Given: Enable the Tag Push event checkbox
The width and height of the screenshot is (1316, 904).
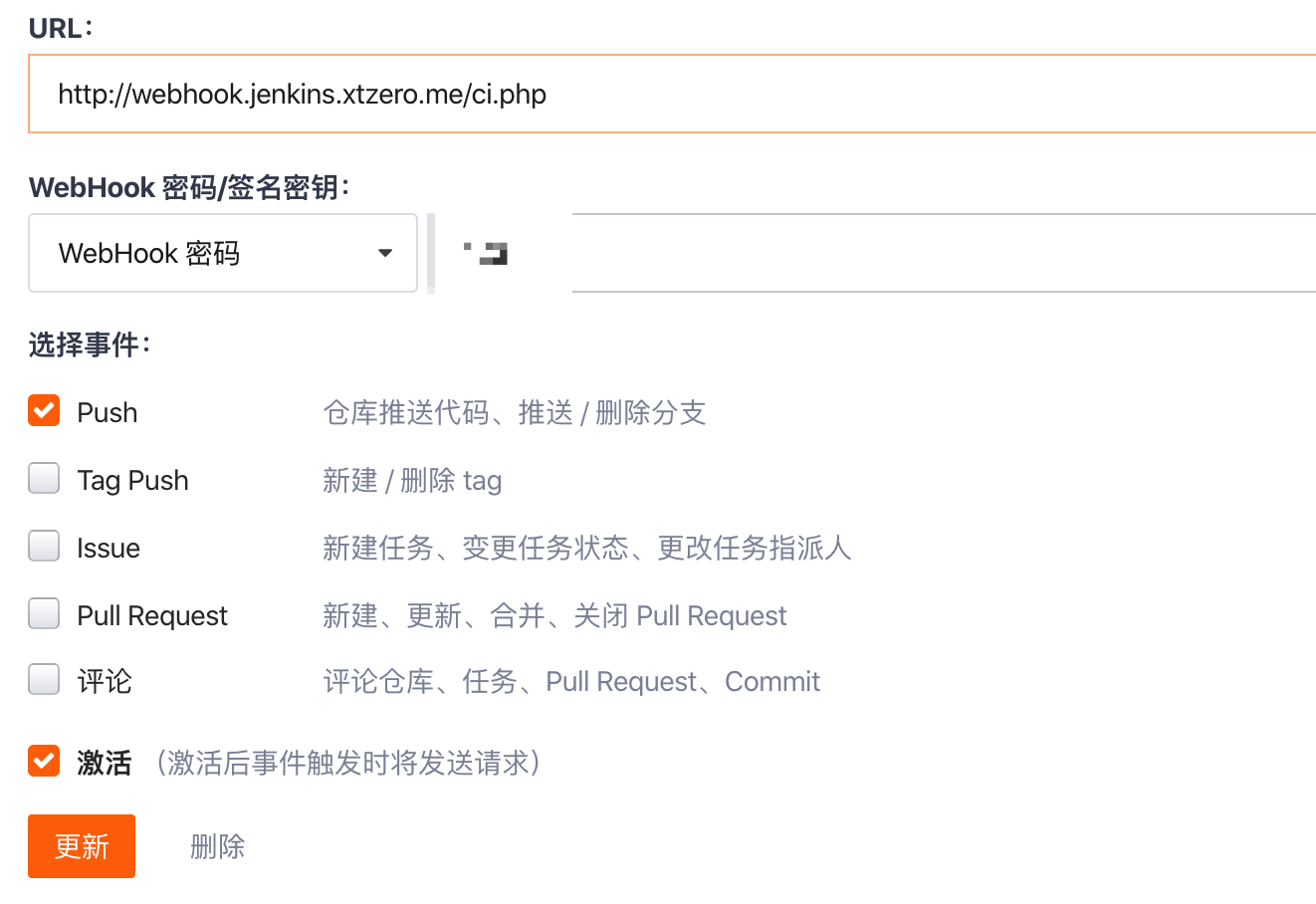Looking at the screenshot, I should pyautogui.click(x=44, y=479).
